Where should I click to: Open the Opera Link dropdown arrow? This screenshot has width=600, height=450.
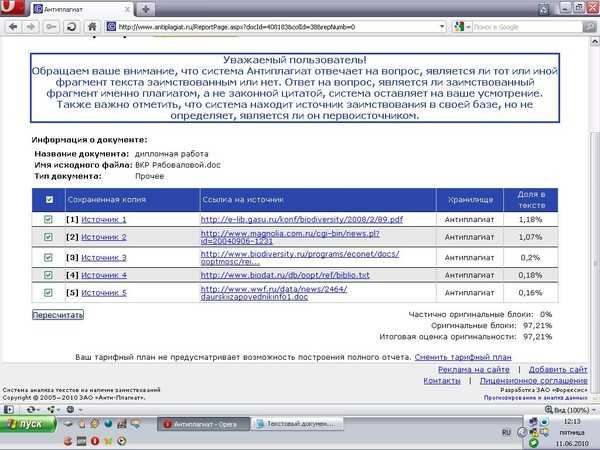[x=38, y=410]
